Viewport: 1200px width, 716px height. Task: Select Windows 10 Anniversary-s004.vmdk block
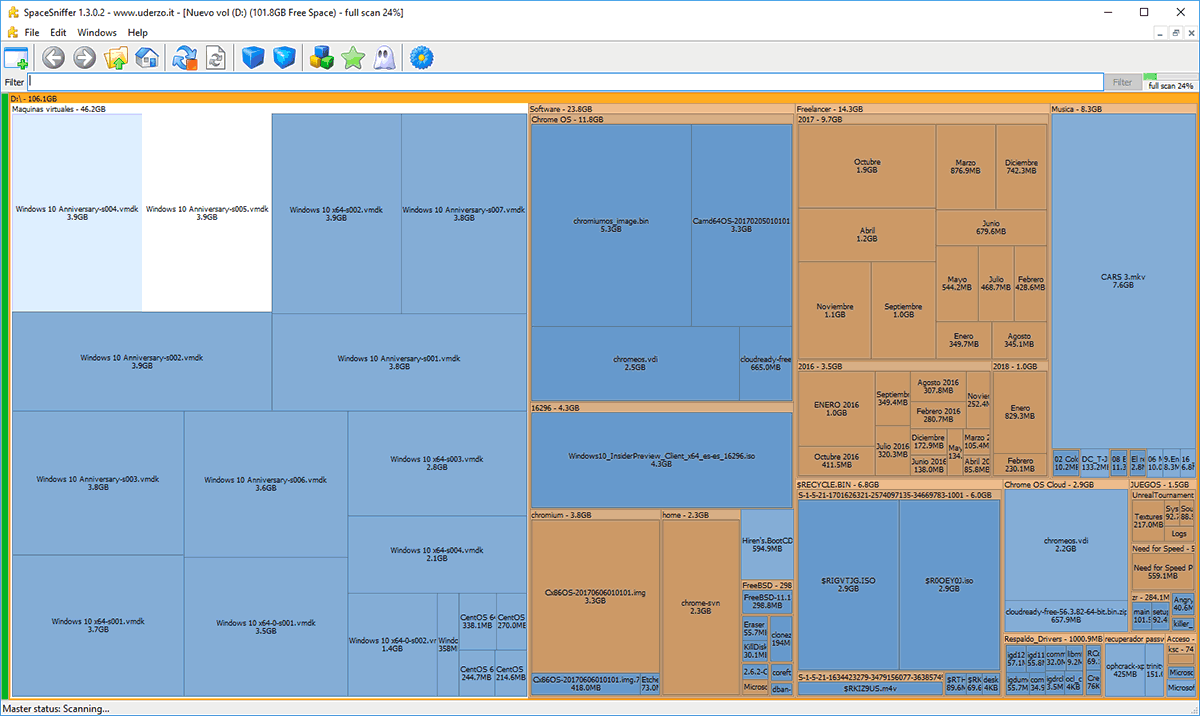[x=77, y=213]
